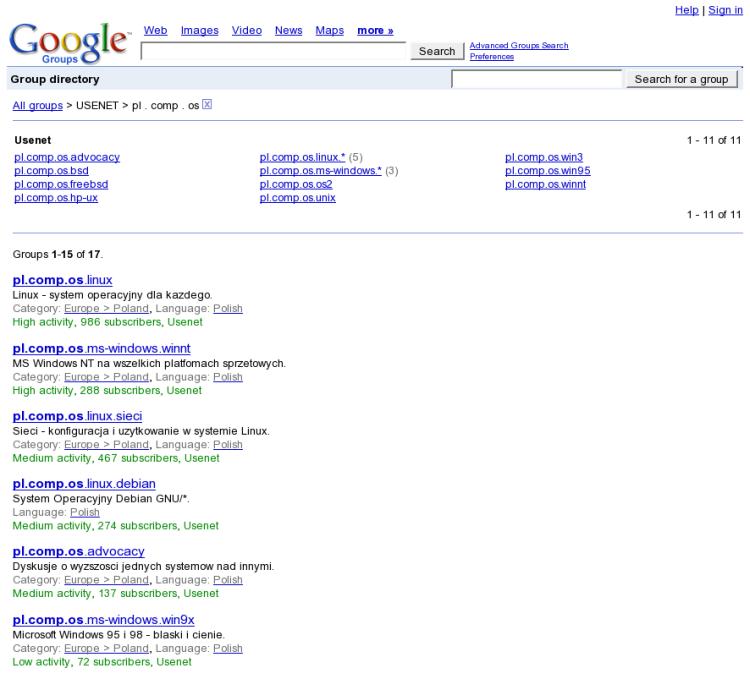
Task: Focus the group directory search box
Action: click(537, 79)
